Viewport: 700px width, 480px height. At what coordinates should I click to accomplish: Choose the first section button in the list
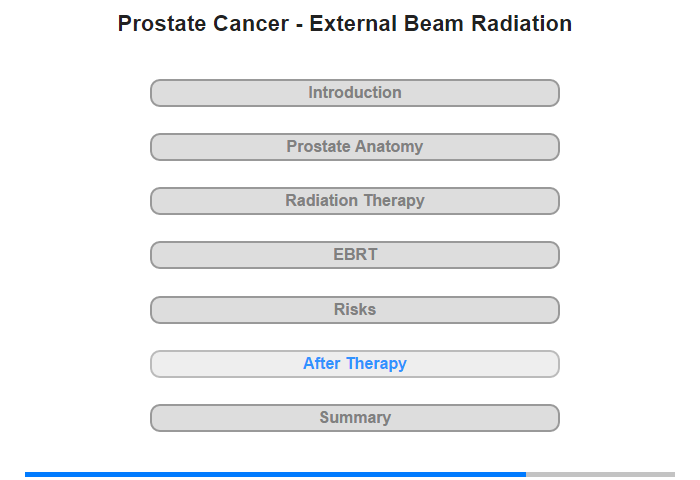355,93
